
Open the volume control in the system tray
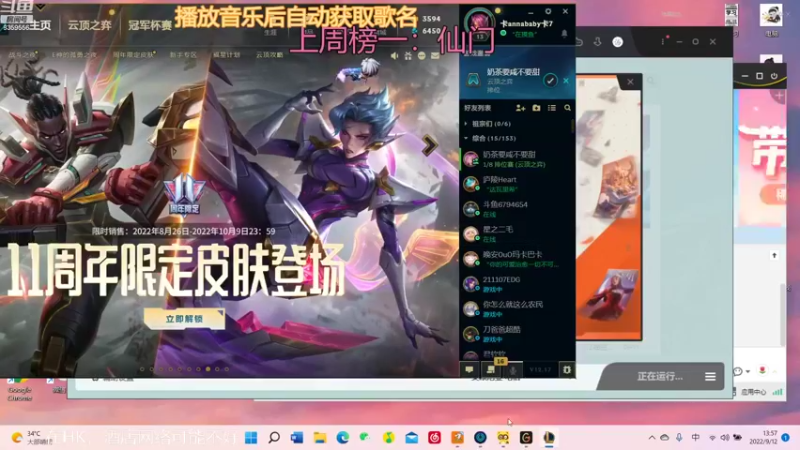point(724,438)
